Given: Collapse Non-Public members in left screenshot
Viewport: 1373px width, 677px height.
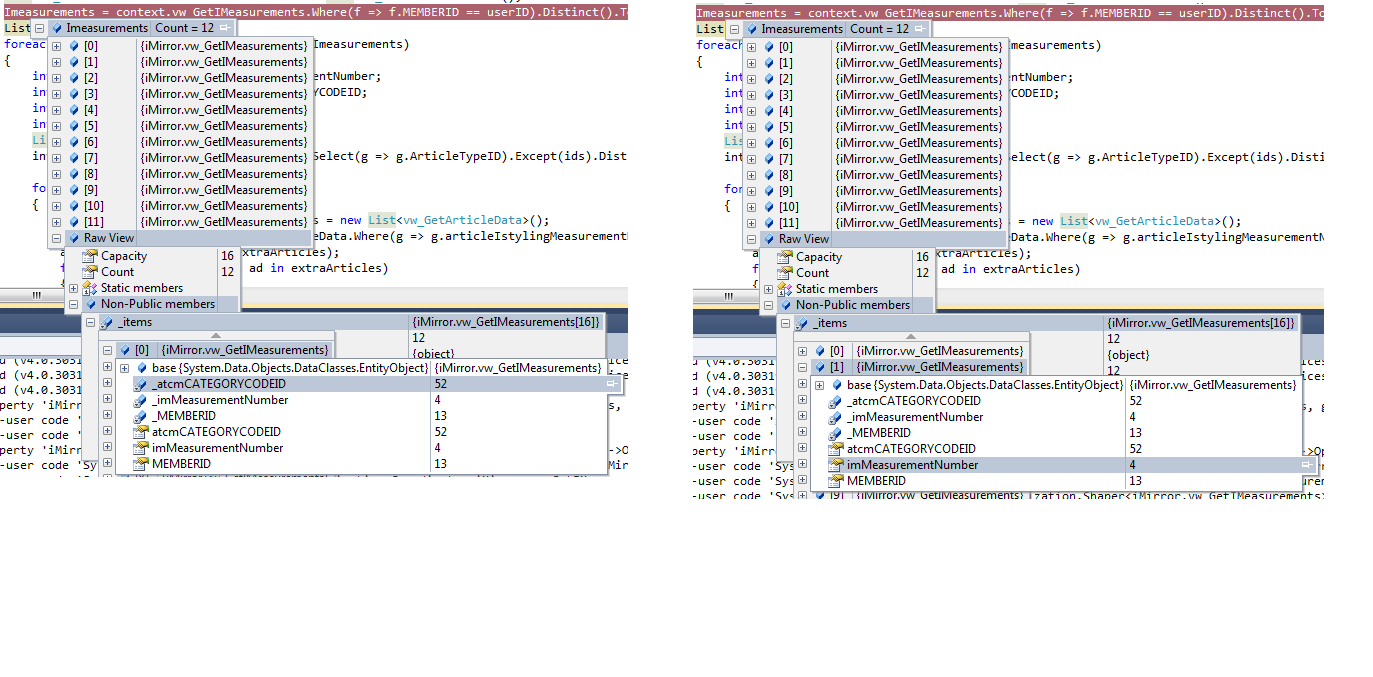Looking at the screenshot, I should tap(73, 304).
